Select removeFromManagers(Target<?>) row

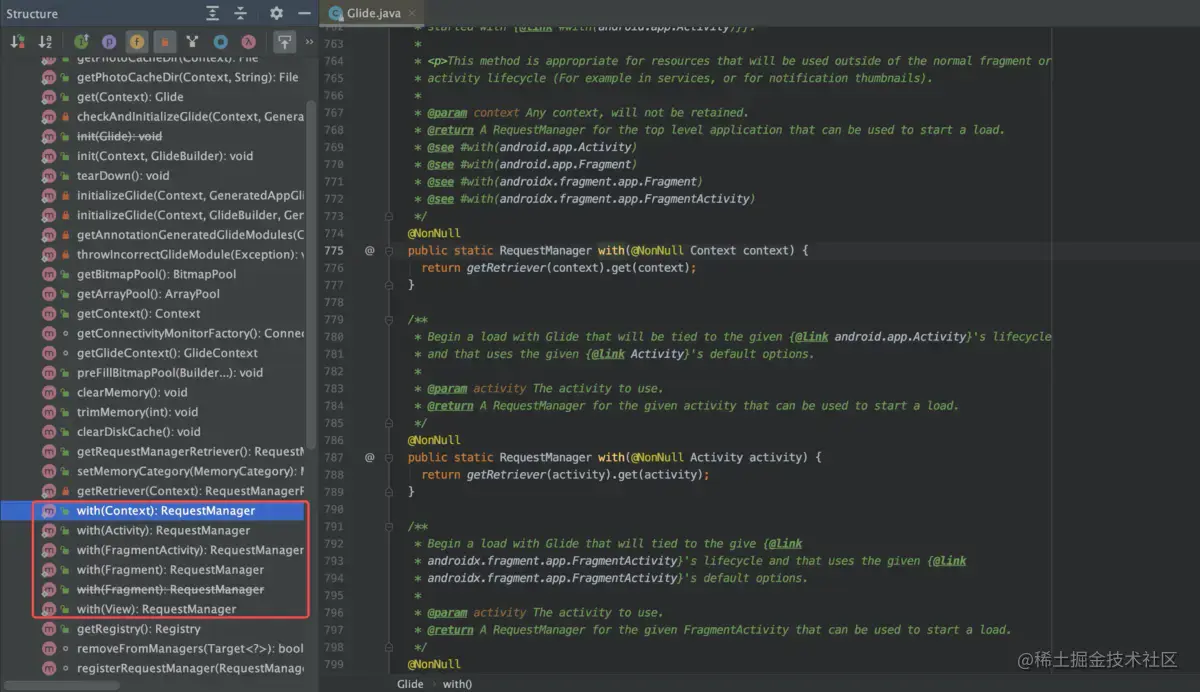(x=152, y=649)
